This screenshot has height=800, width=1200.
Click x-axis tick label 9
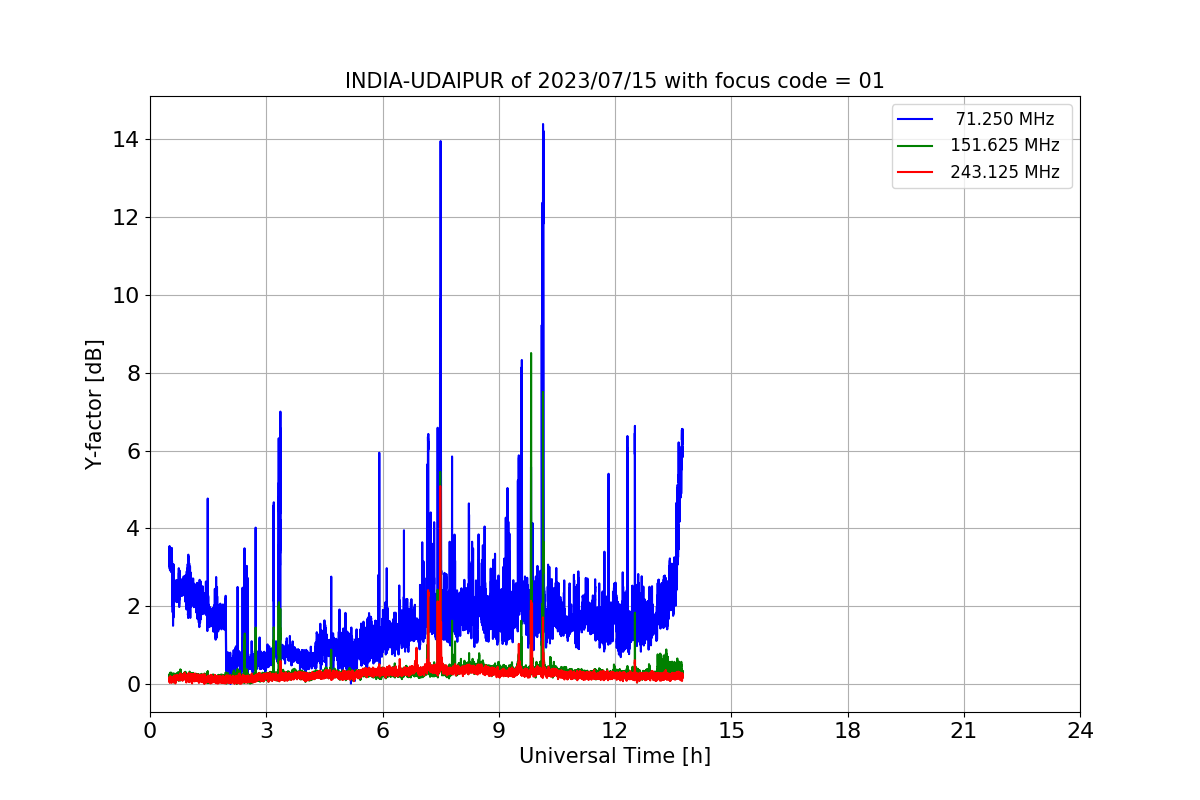click(499, 730)
